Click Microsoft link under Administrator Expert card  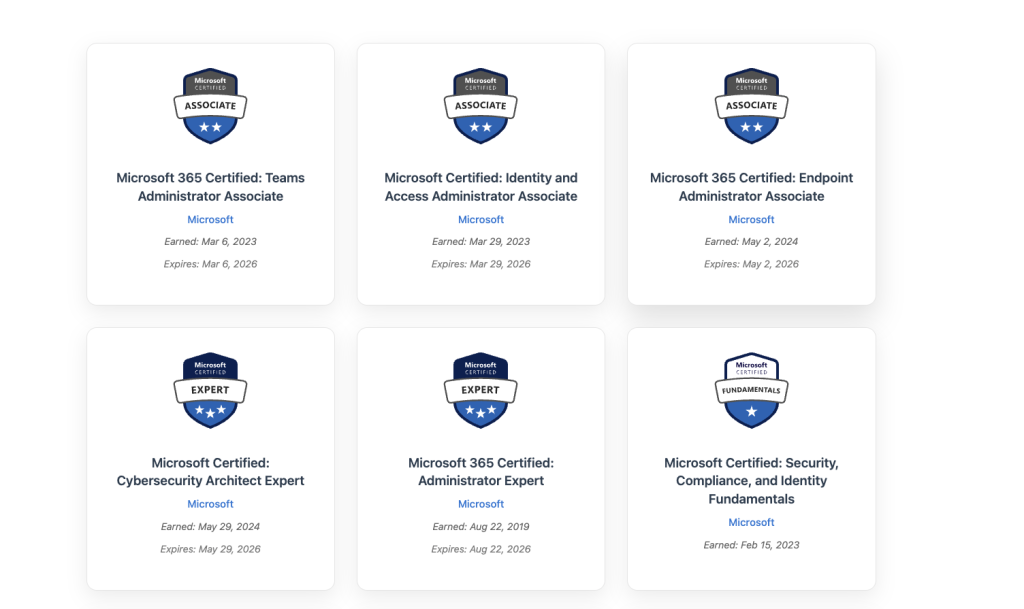pyautogui.click(x=481, y=504)
